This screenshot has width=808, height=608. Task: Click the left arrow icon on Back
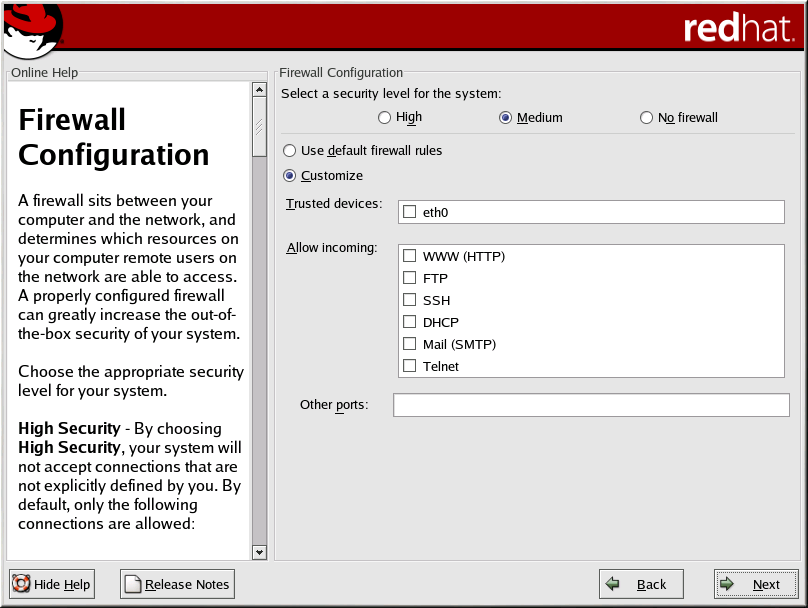[x=613, y=584]
